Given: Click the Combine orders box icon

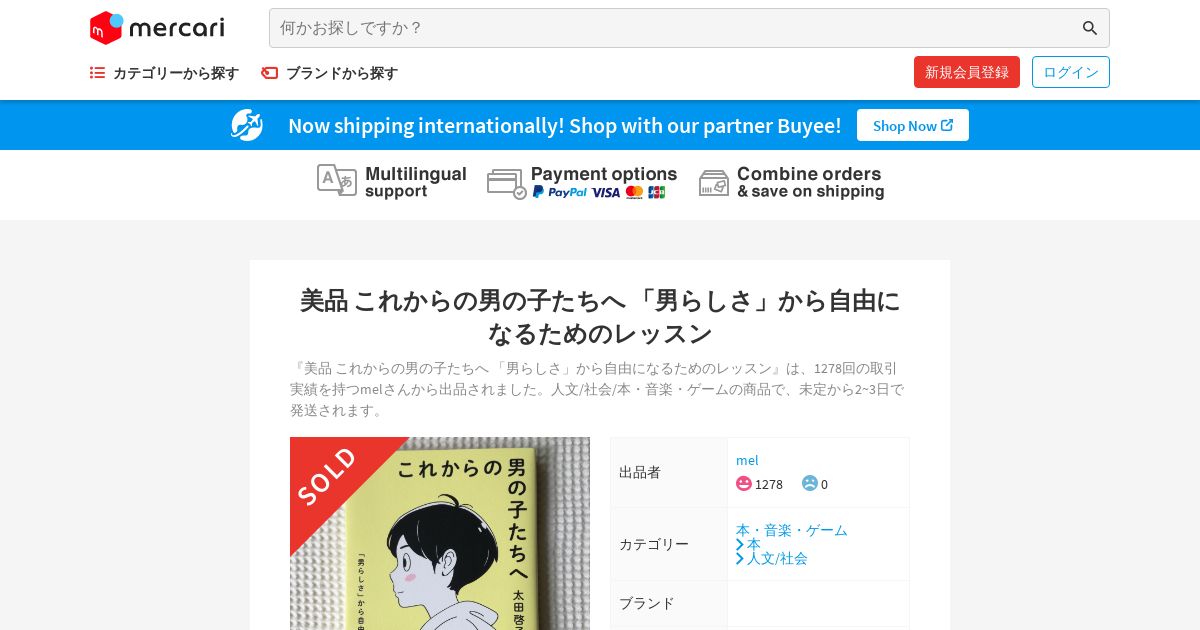Looking at the screenshot, I should click(x=714, y=183).
